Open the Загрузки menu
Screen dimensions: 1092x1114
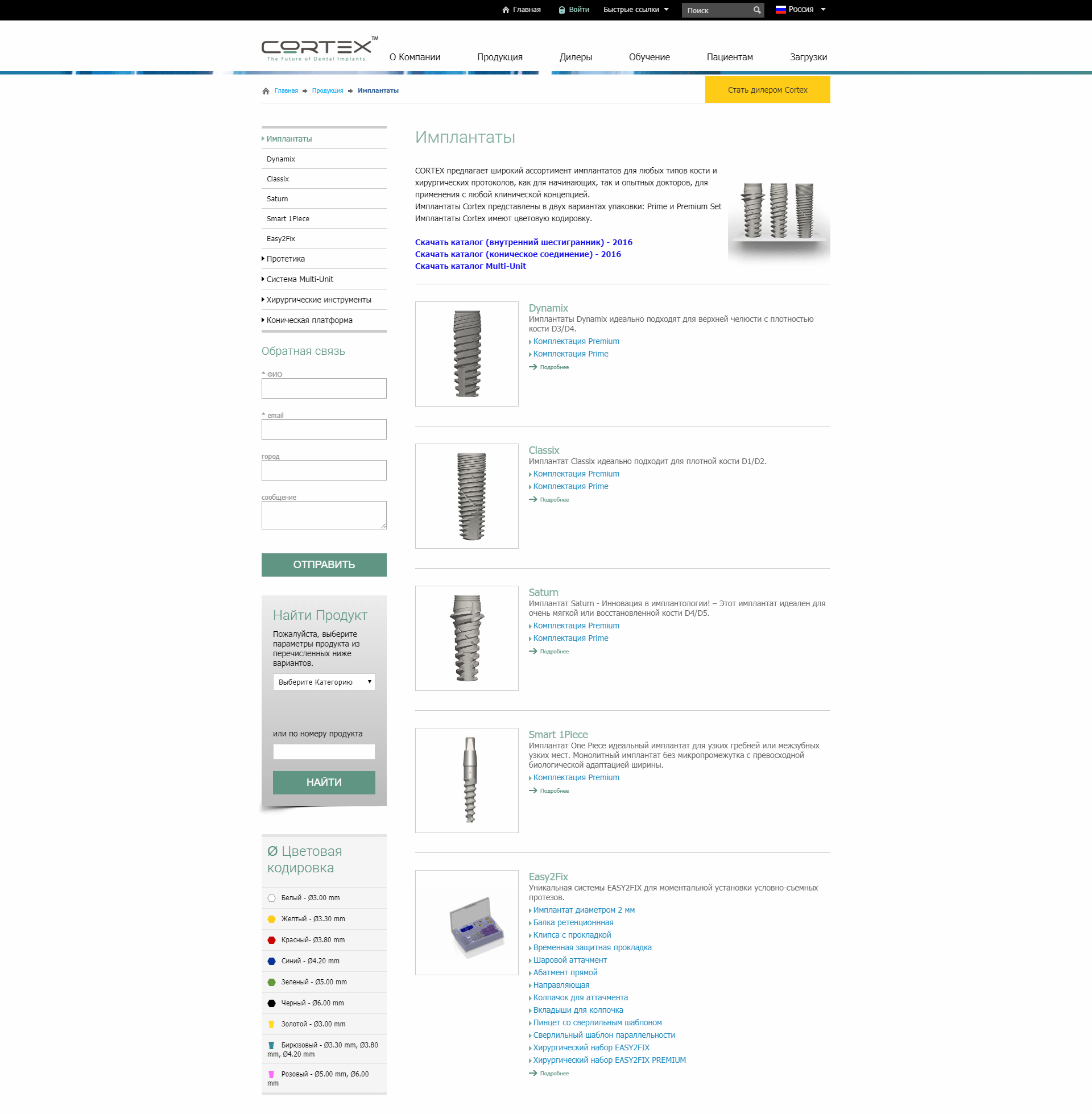click(x=808, y=57)
